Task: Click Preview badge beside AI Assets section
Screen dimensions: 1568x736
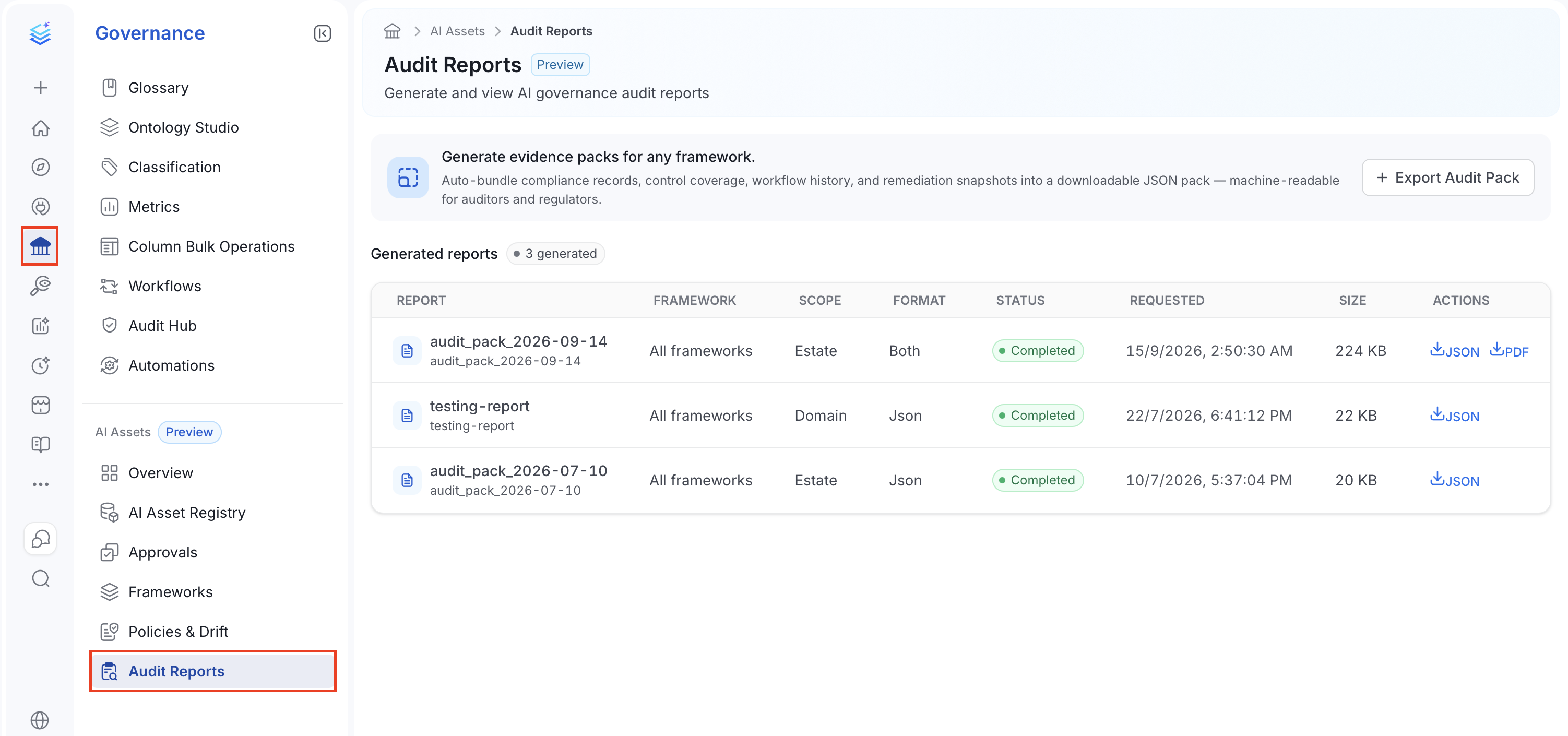Action: 189,432
